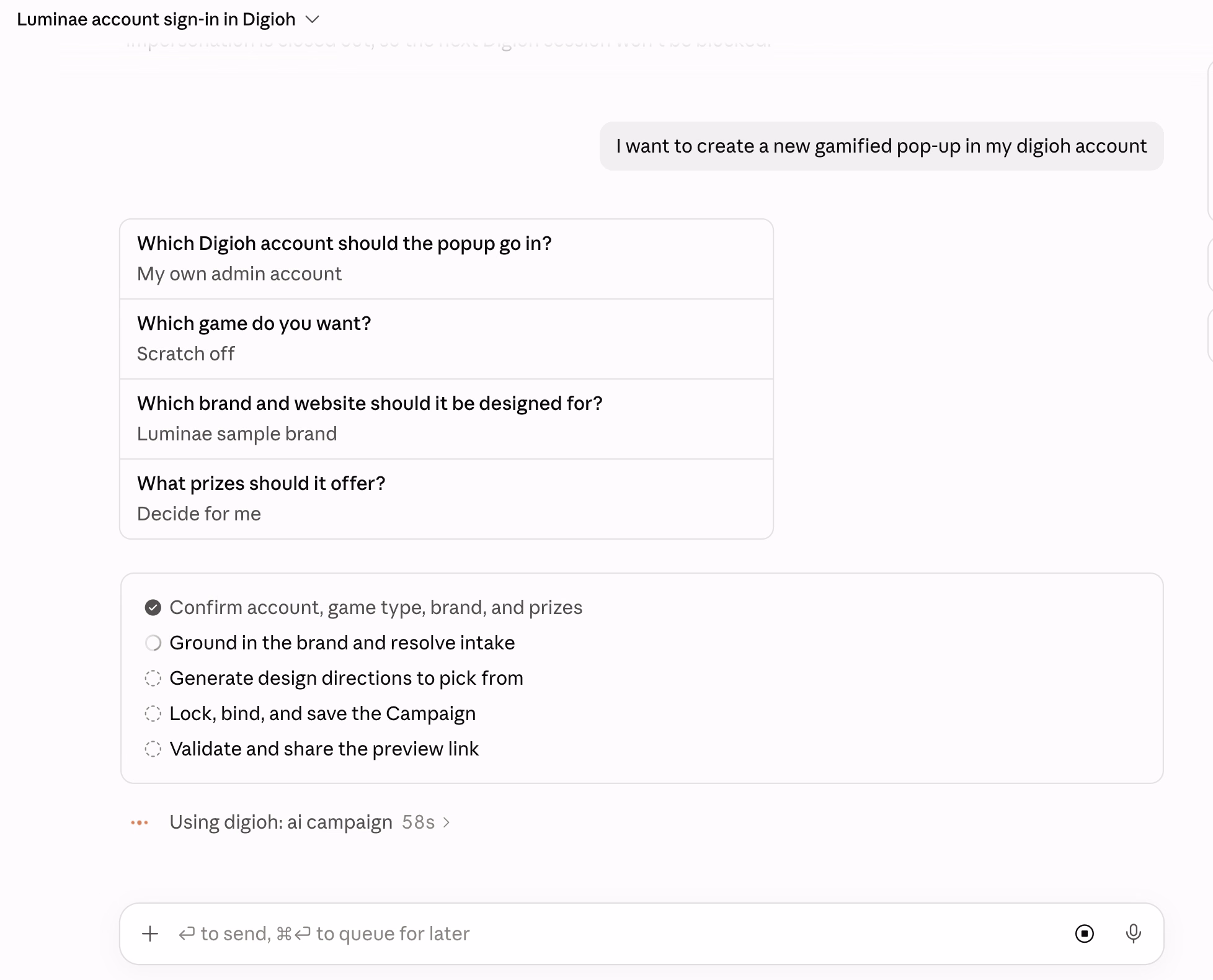Click the animated orange dots progress icon
The height and width of the screenshot is (980, 1213).
coord(140,822)
